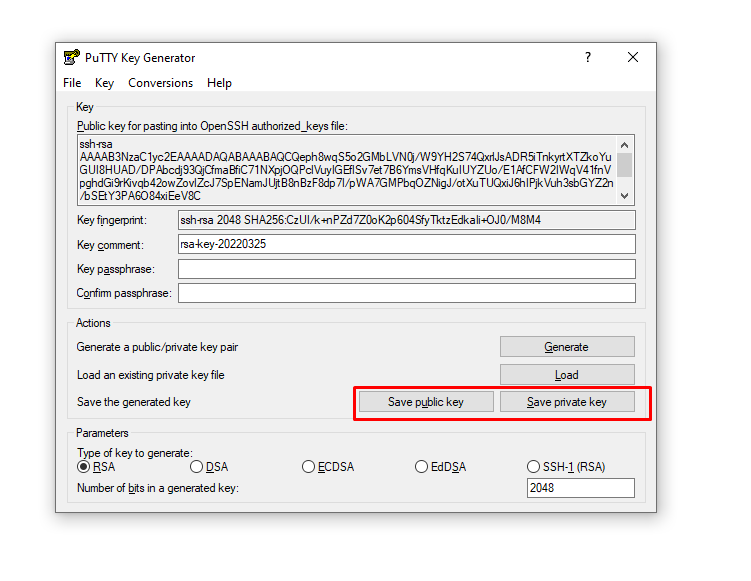Click 'Save the generated key' text
751x581 pixels.
coord(134,402)
